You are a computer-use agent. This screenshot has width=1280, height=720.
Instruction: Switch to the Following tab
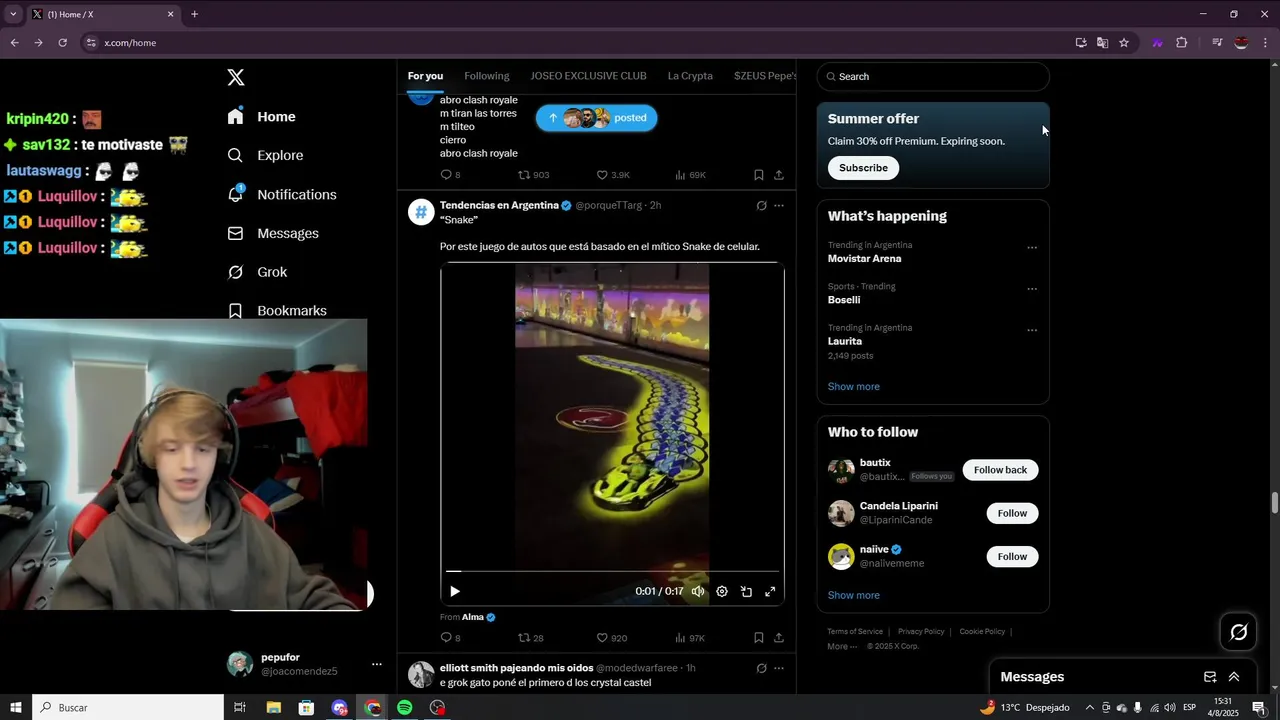coord(487,76)
